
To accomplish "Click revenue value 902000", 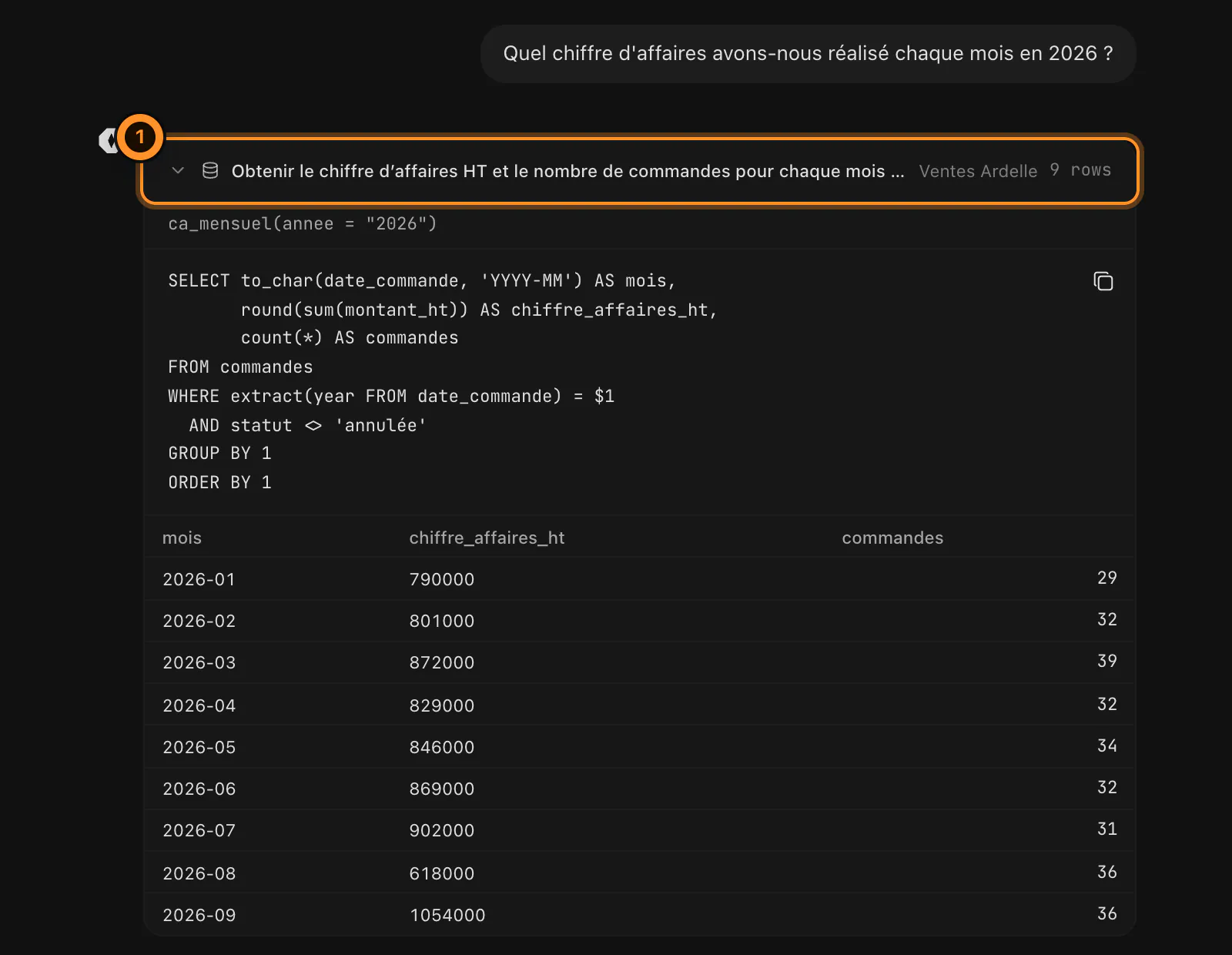I will click(x=442, y=830).
